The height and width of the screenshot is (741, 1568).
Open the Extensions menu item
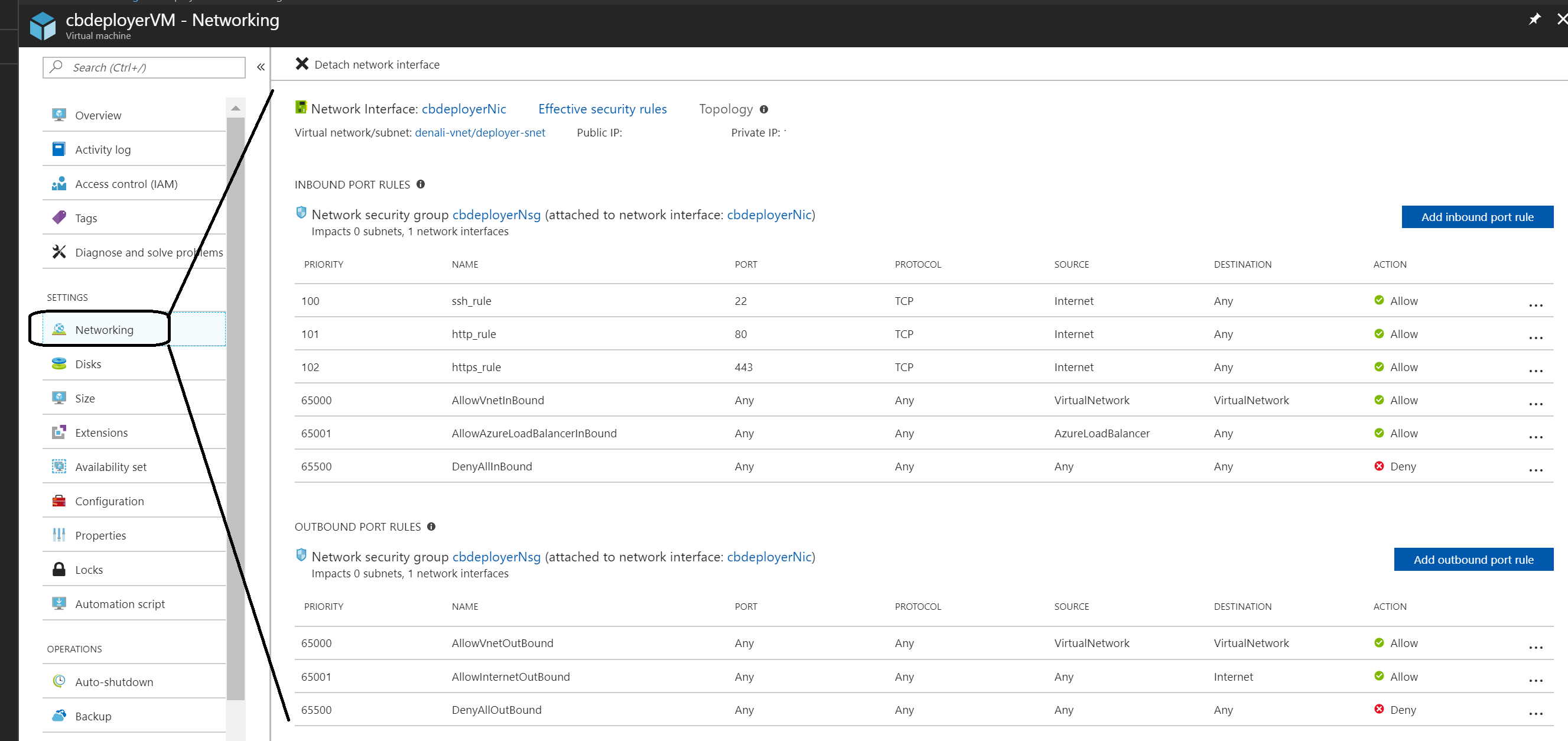134,433
